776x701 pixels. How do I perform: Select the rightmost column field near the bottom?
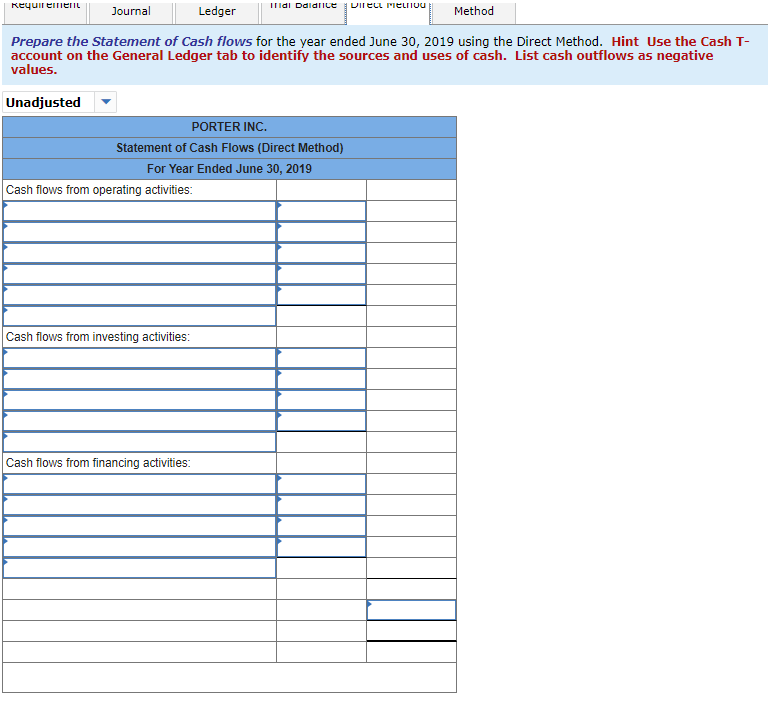tap(411, 610)
